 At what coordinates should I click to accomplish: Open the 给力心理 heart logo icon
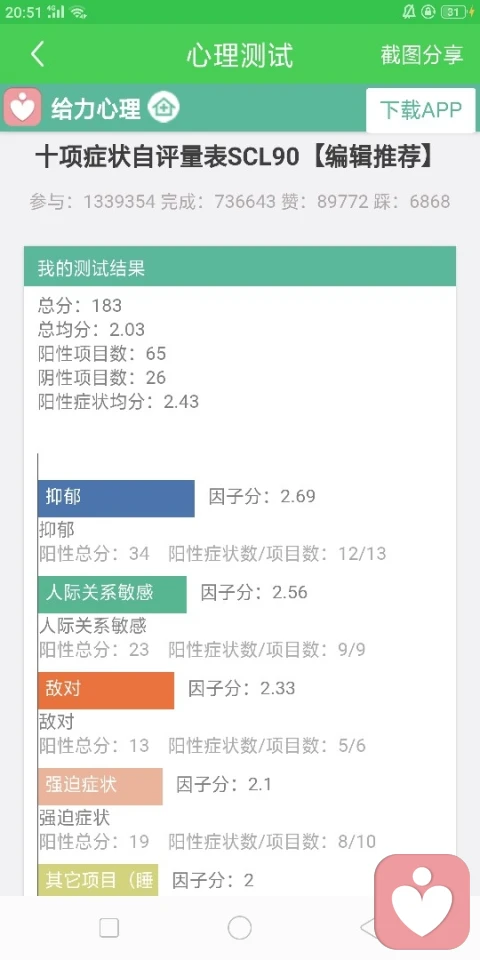(23, 108)
